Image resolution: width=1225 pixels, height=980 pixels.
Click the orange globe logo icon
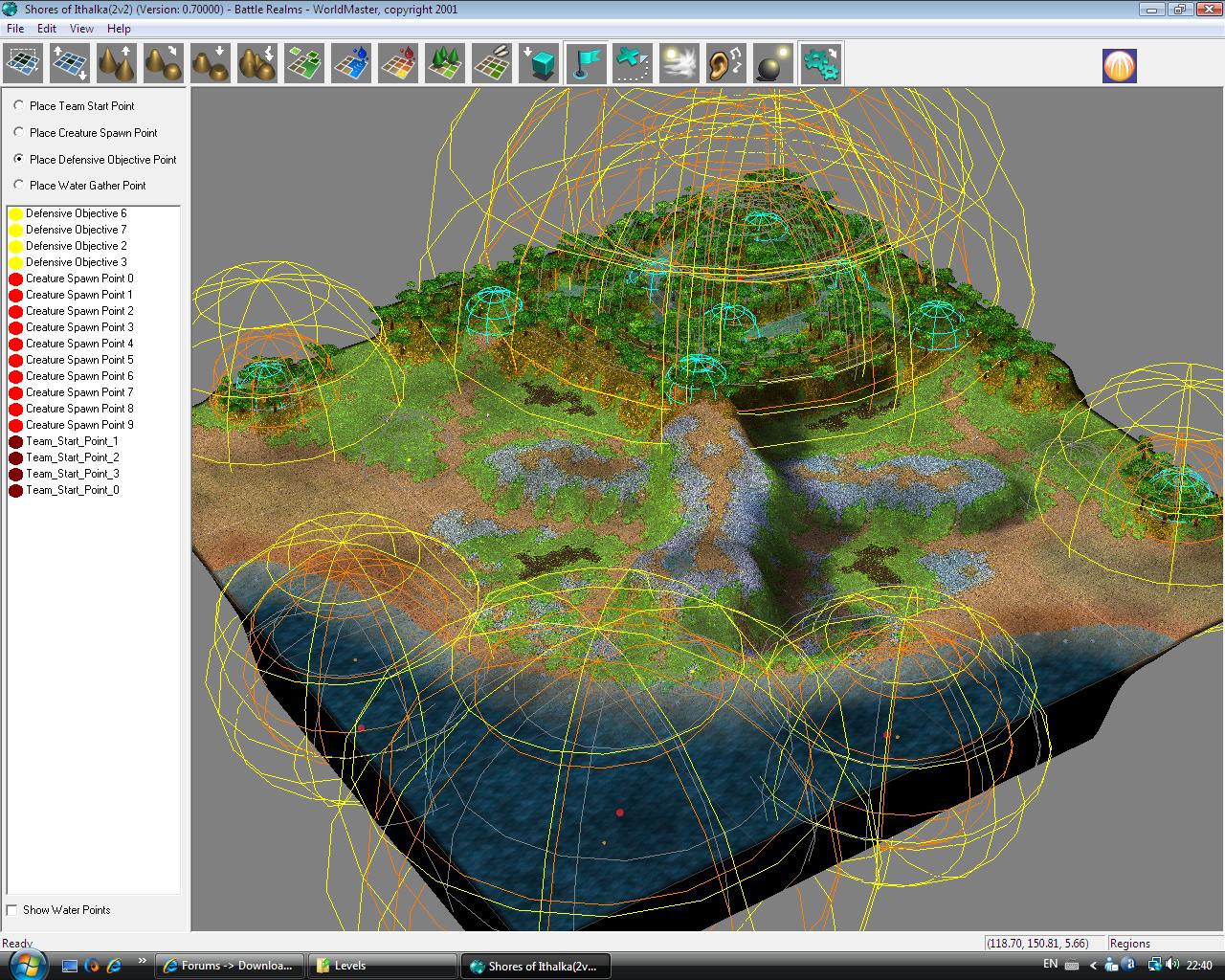pyautogui.click(x=1120, y=65)
